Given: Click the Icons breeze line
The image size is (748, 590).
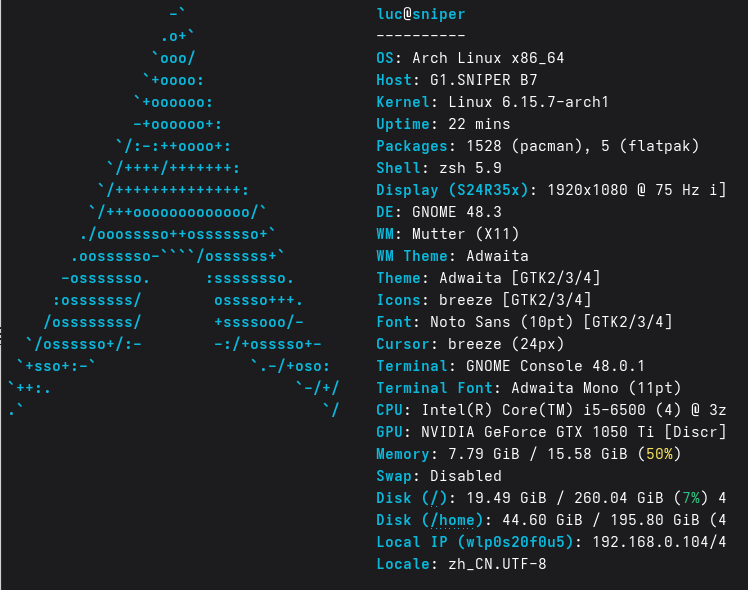Looking at the screenshot, I should (484, 300).
